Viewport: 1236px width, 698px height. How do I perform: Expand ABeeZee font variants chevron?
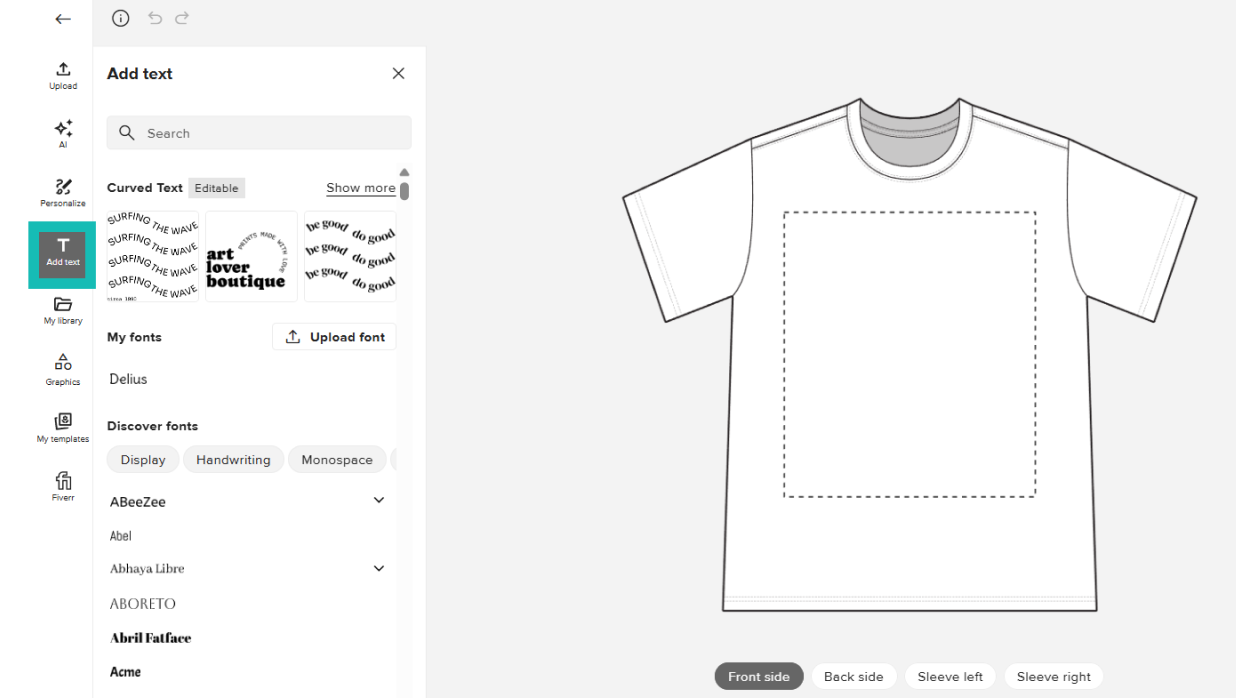point(379,500)
